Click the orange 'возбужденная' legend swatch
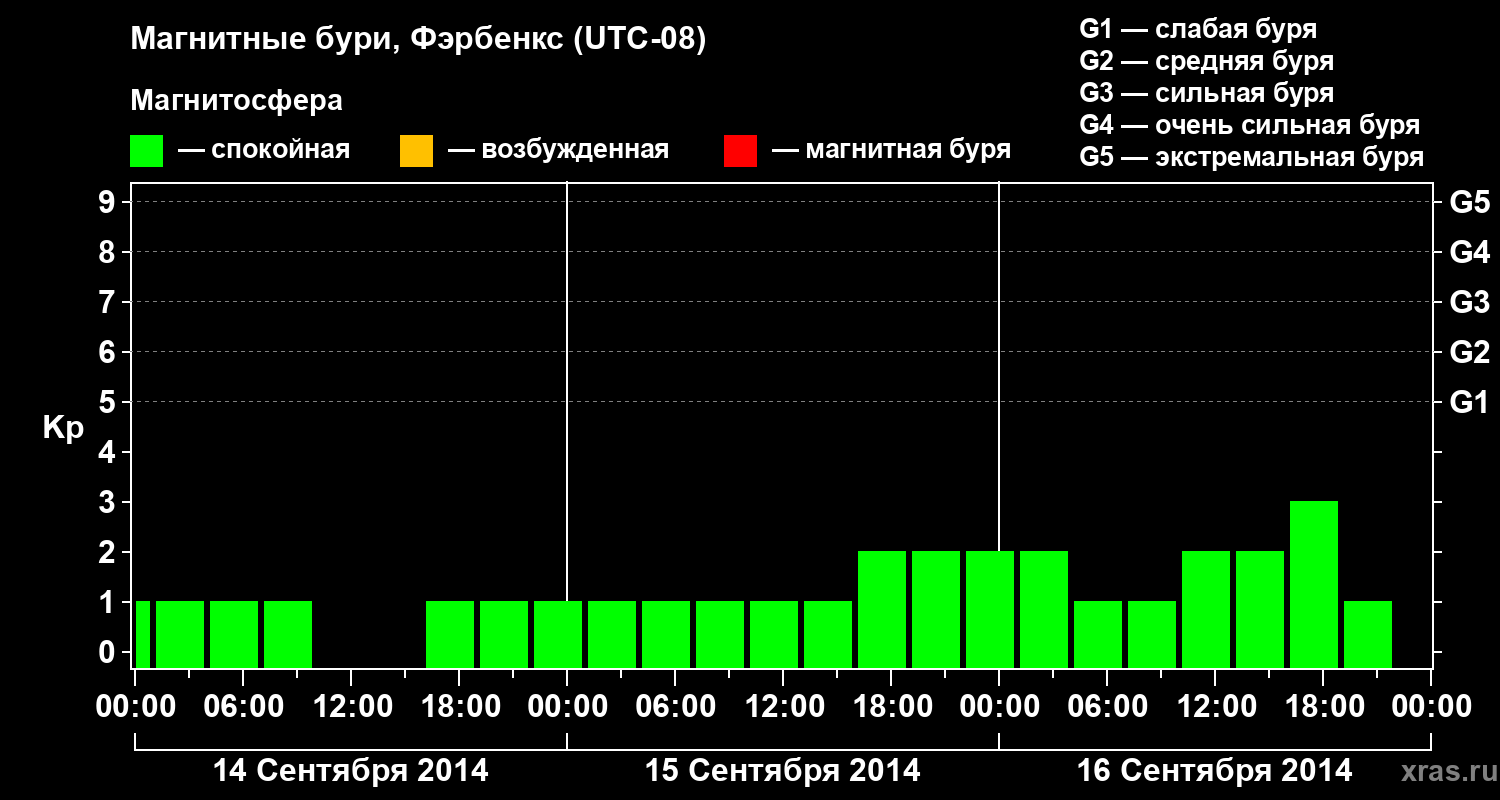 [x=416, y=151]
